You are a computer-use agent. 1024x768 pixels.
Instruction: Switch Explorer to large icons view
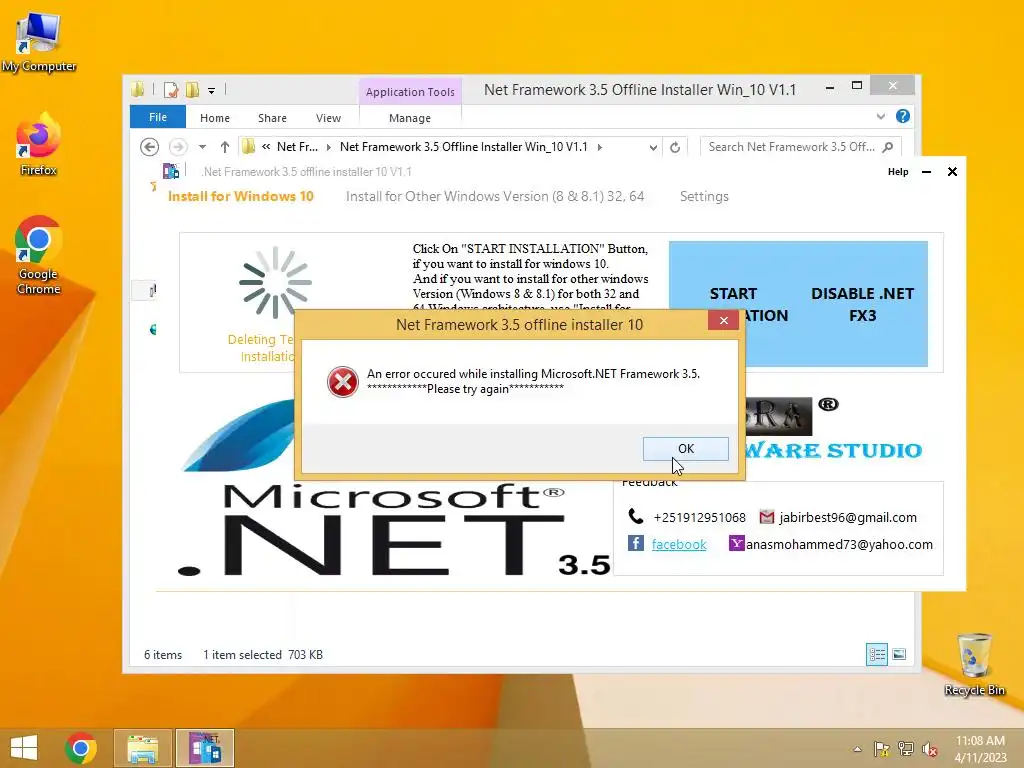pyautogui.click(x=899, y=654)
